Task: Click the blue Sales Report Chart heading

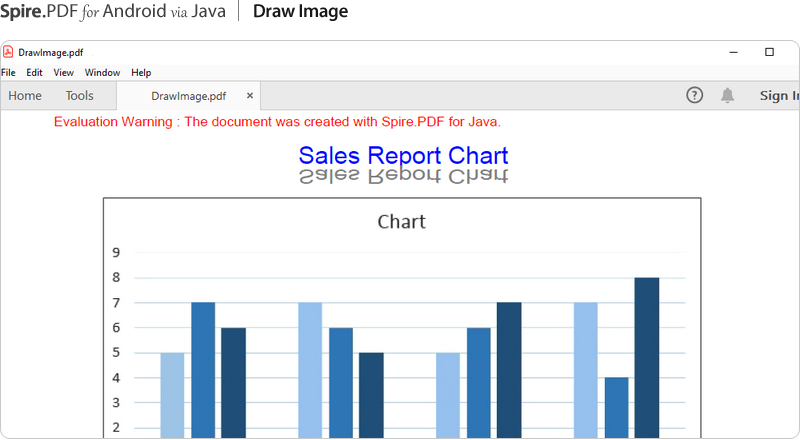Action: pos(403,156)
